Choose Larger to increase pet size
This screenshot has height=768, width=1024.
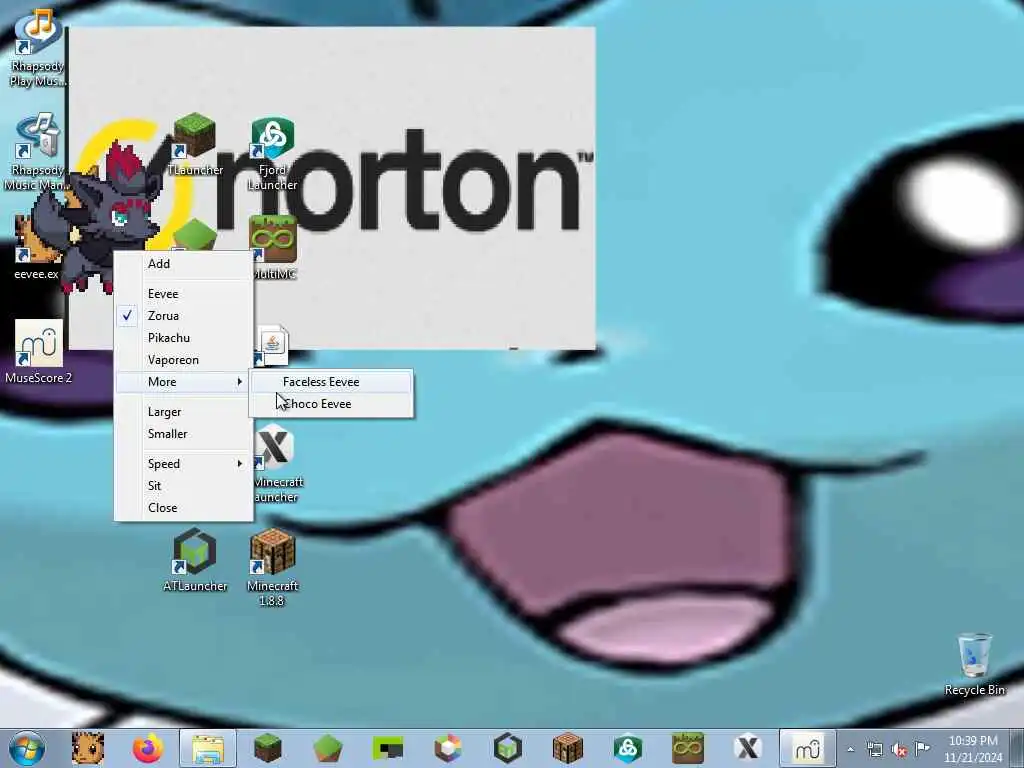[184, 412]
